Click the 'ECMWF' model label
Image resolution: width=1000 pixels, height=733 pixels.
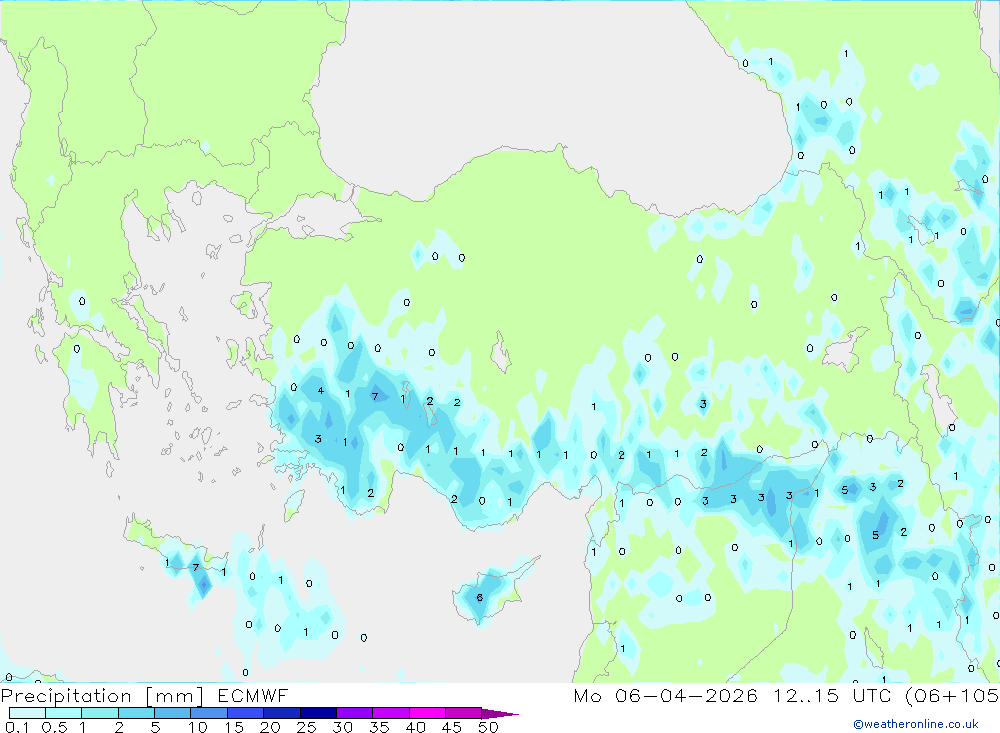(253, 696)
